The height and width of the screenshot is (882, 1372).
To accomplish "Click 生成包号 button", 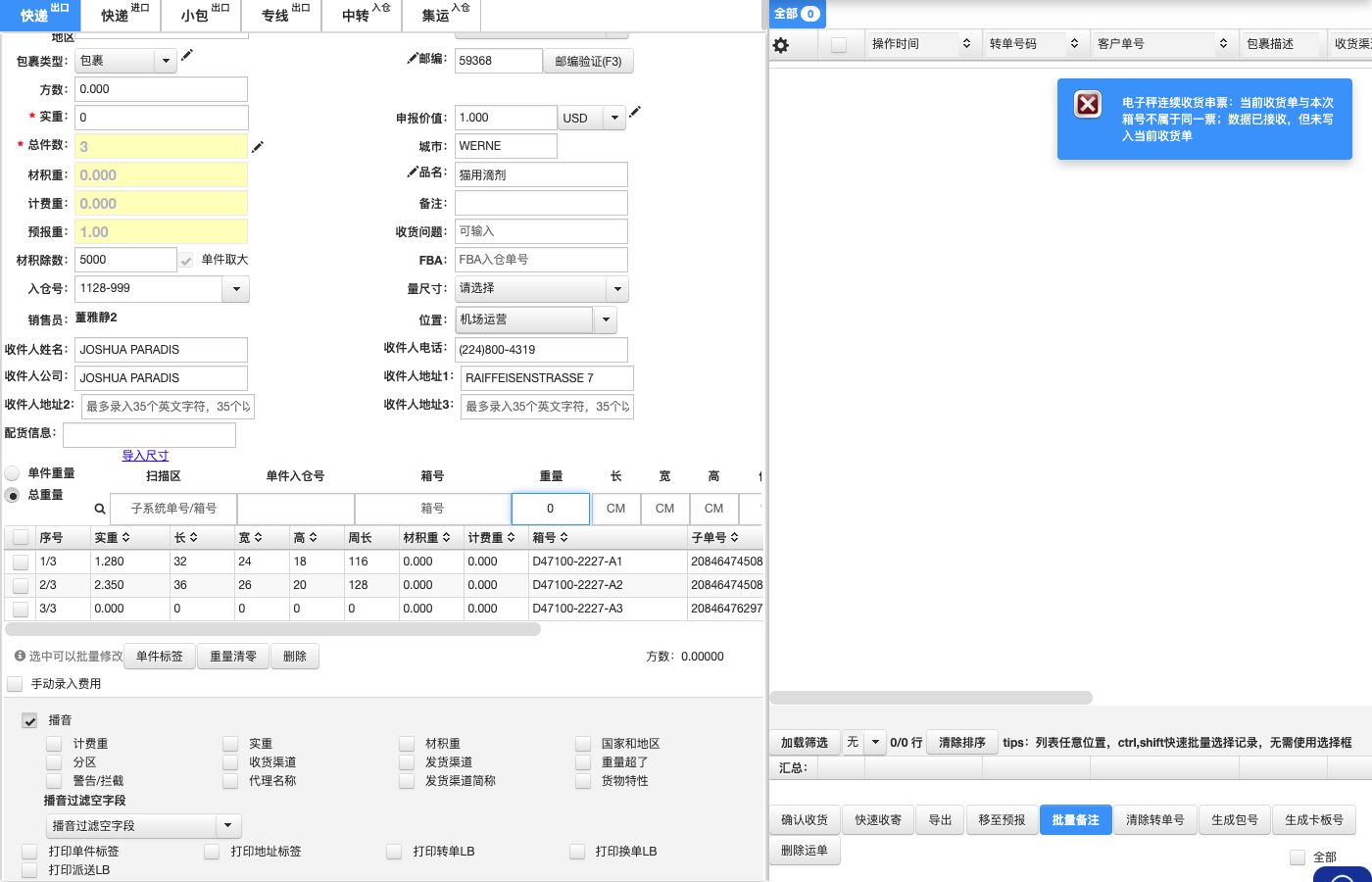I will tap(1235, 820).
